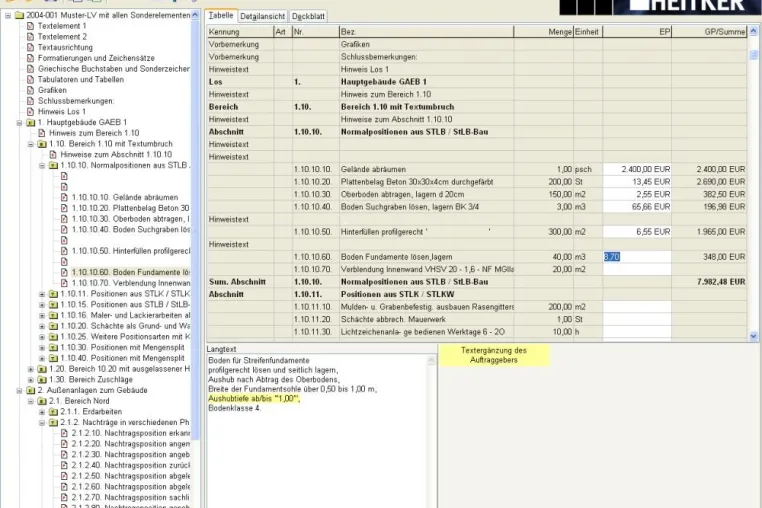
Task: Click folder icon of 2004-001 Muster-LV root
Action: tap(19, 16)
